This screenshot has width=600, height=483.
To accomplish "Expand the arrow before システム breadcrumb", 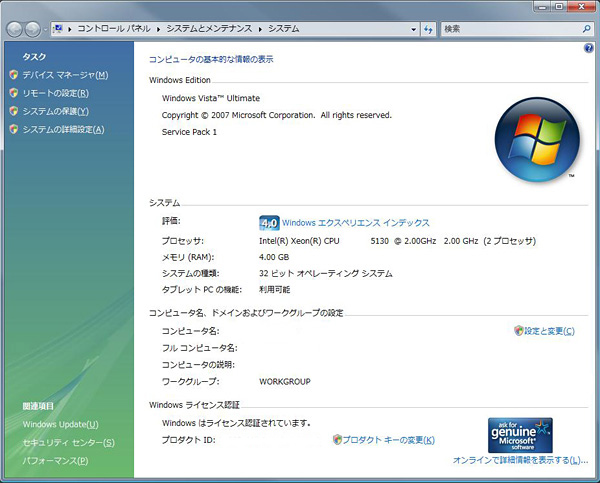I will tap(260, 29).
